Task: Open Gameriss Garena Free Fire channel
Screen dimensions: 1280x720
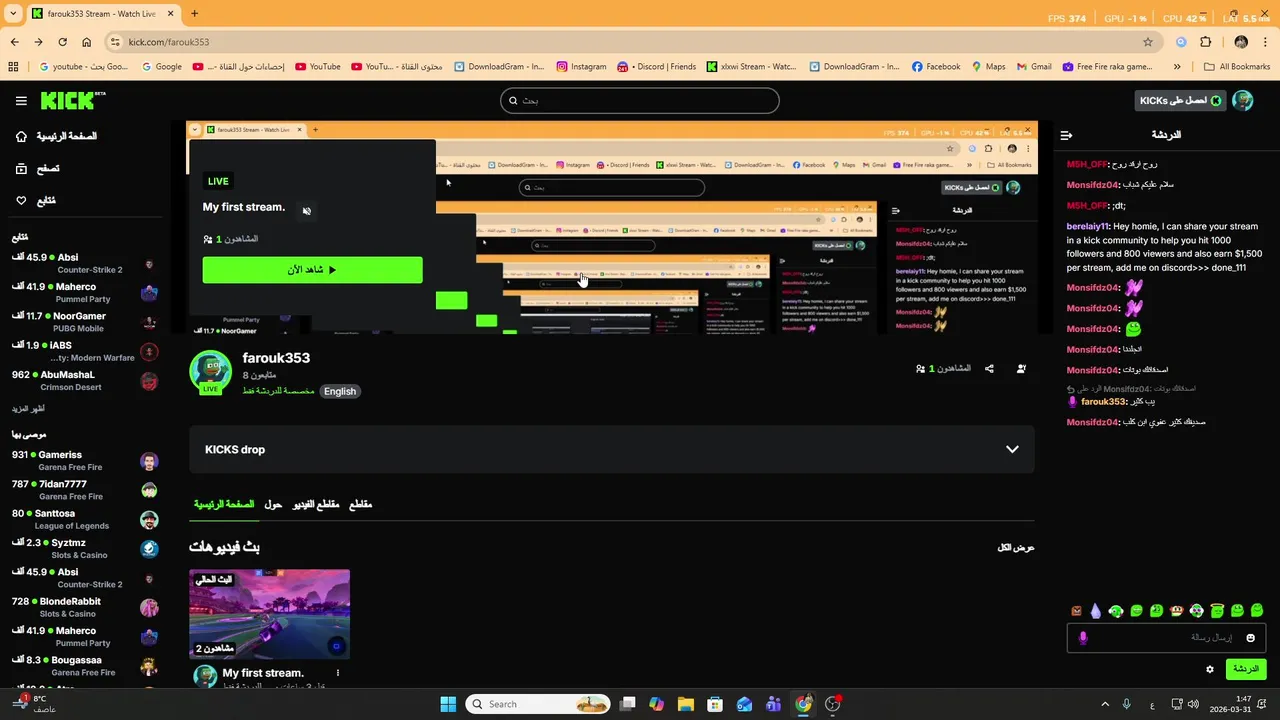Action: [84, 461]
